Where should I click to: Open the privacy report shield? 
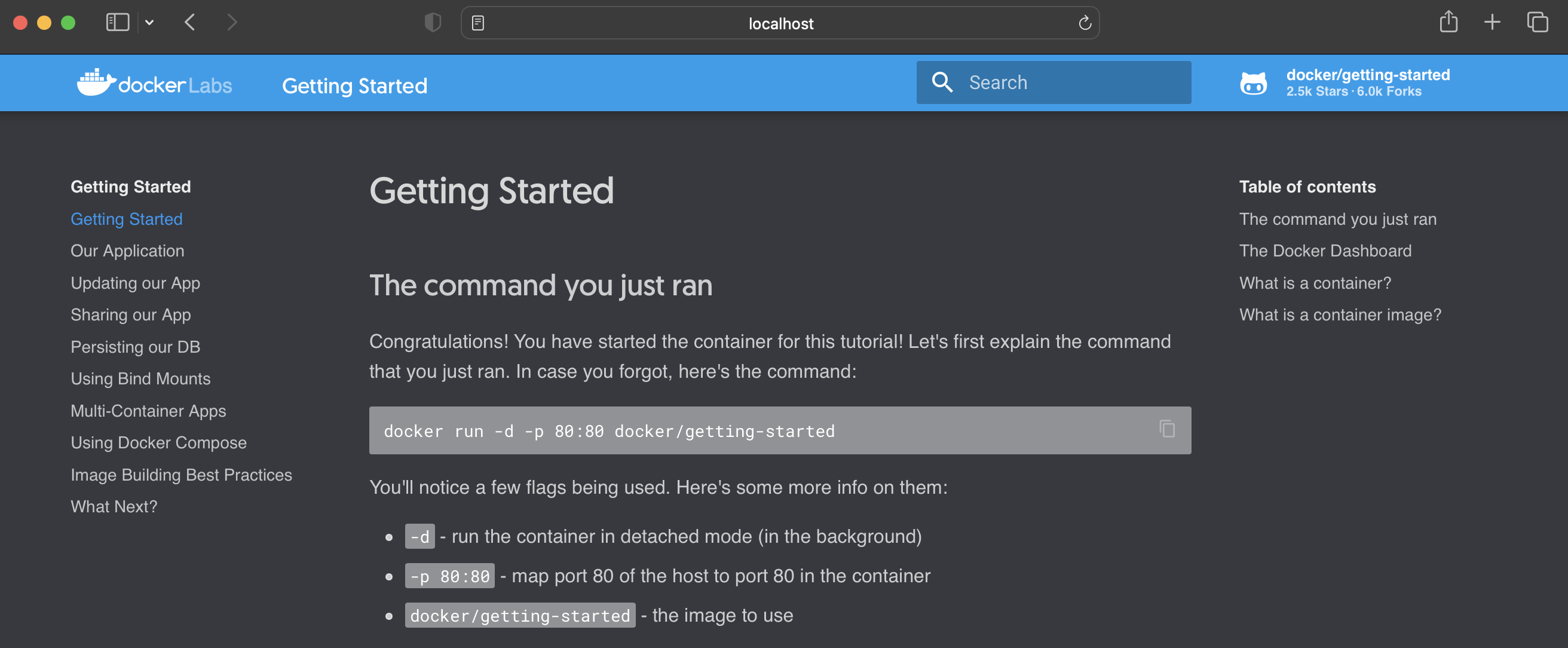432,23
